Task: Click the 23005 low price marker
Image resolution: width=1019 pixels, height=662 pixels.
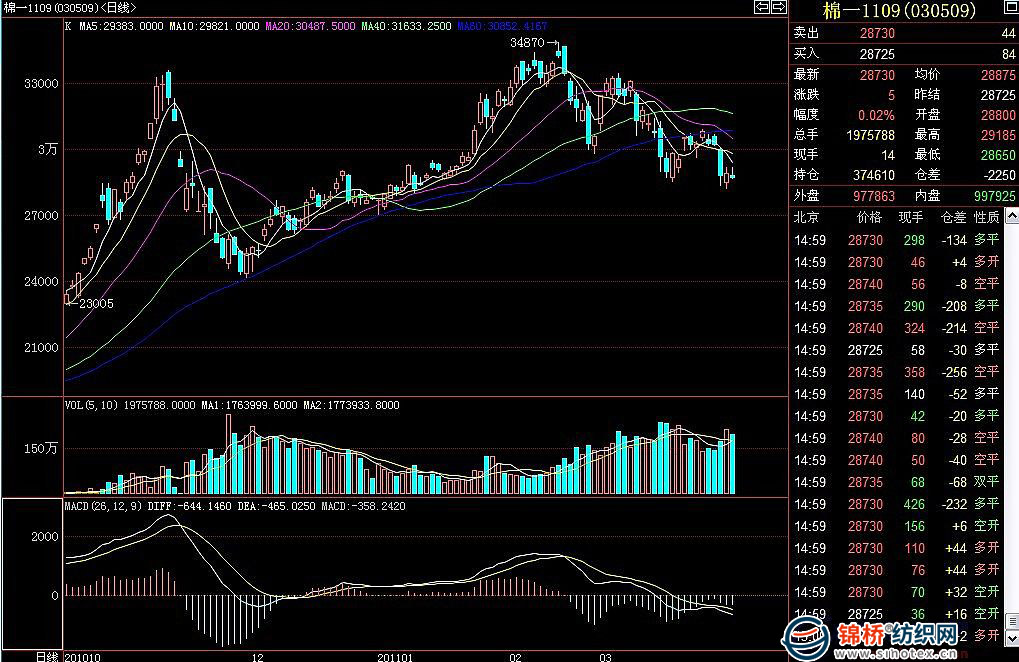Action: tap(95, 304)
